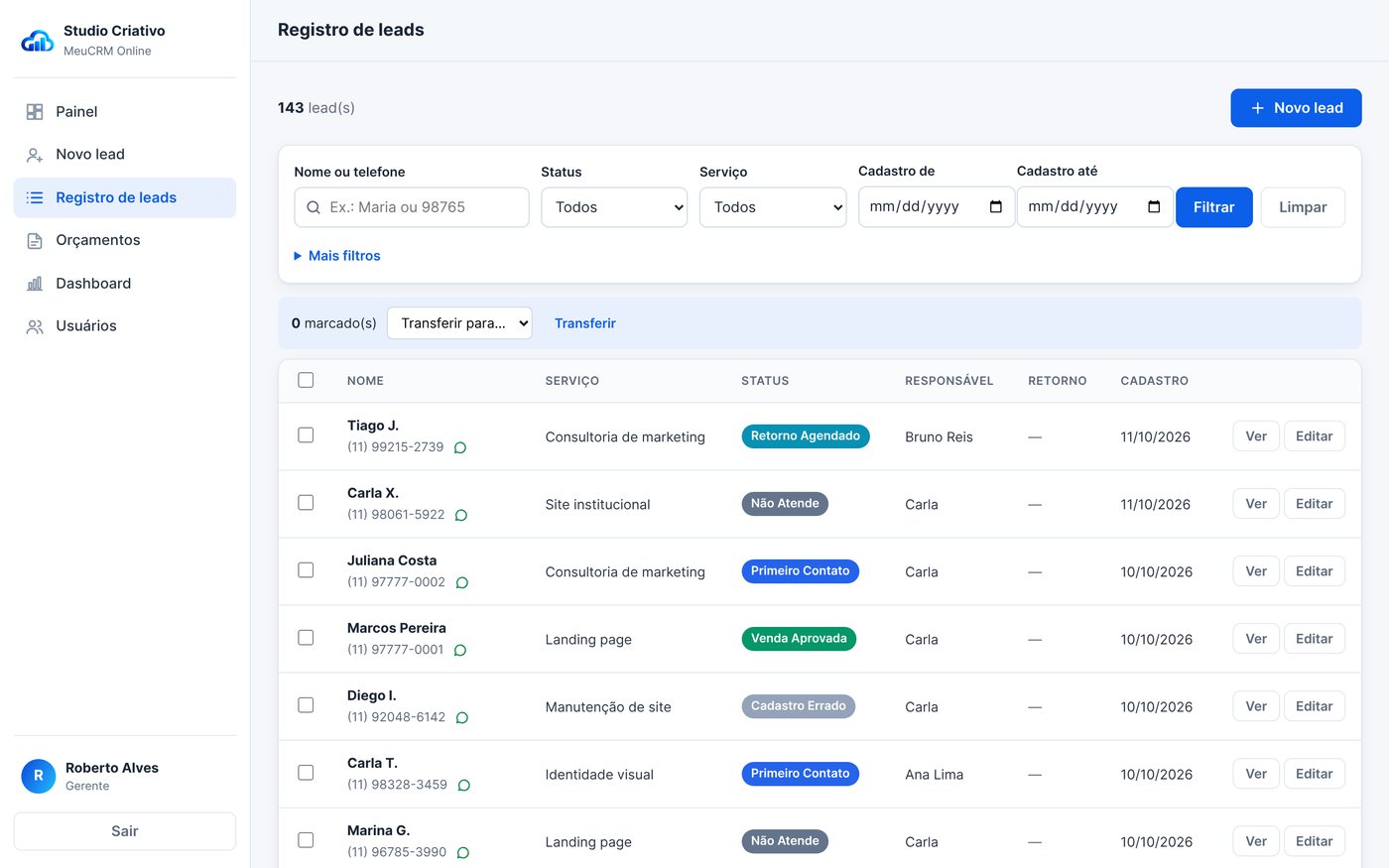1389x868 pixels.
Task: Open calendar picker in Cadastro de field
Action: coord(996,207)
